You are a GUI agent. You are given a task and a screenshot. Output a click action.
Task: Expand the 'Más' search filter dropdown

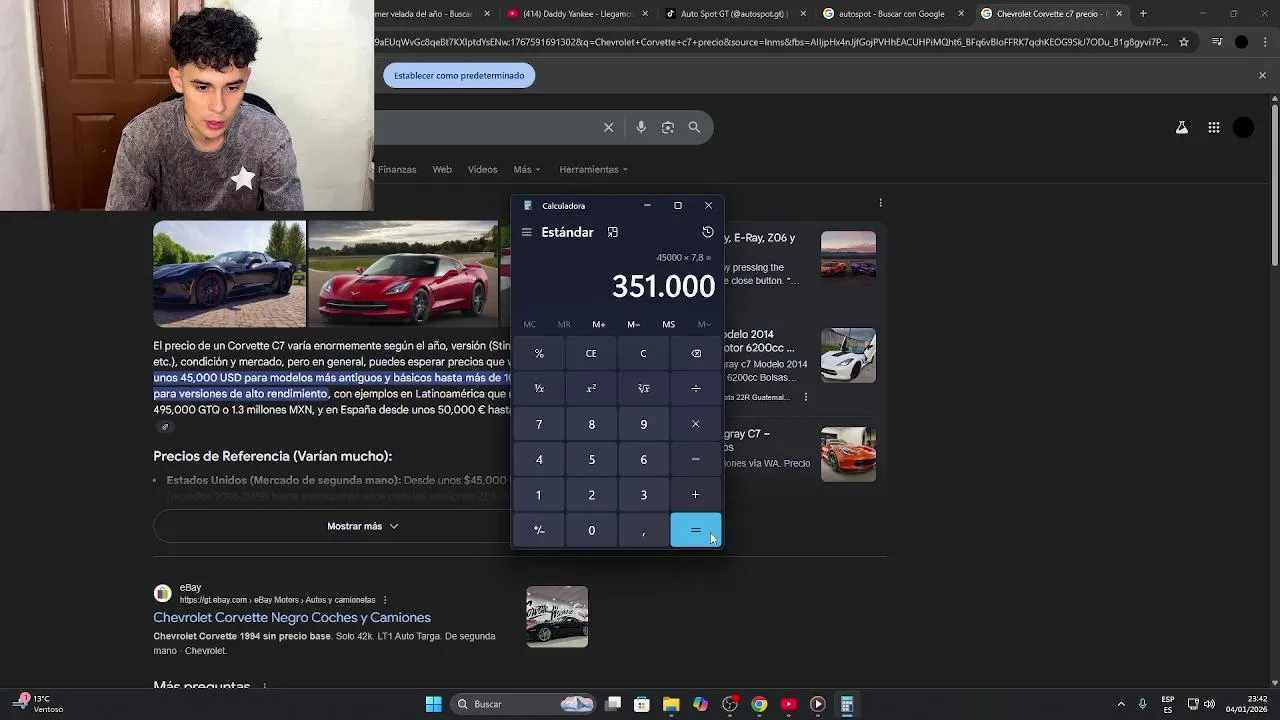[x=526, y=169]
